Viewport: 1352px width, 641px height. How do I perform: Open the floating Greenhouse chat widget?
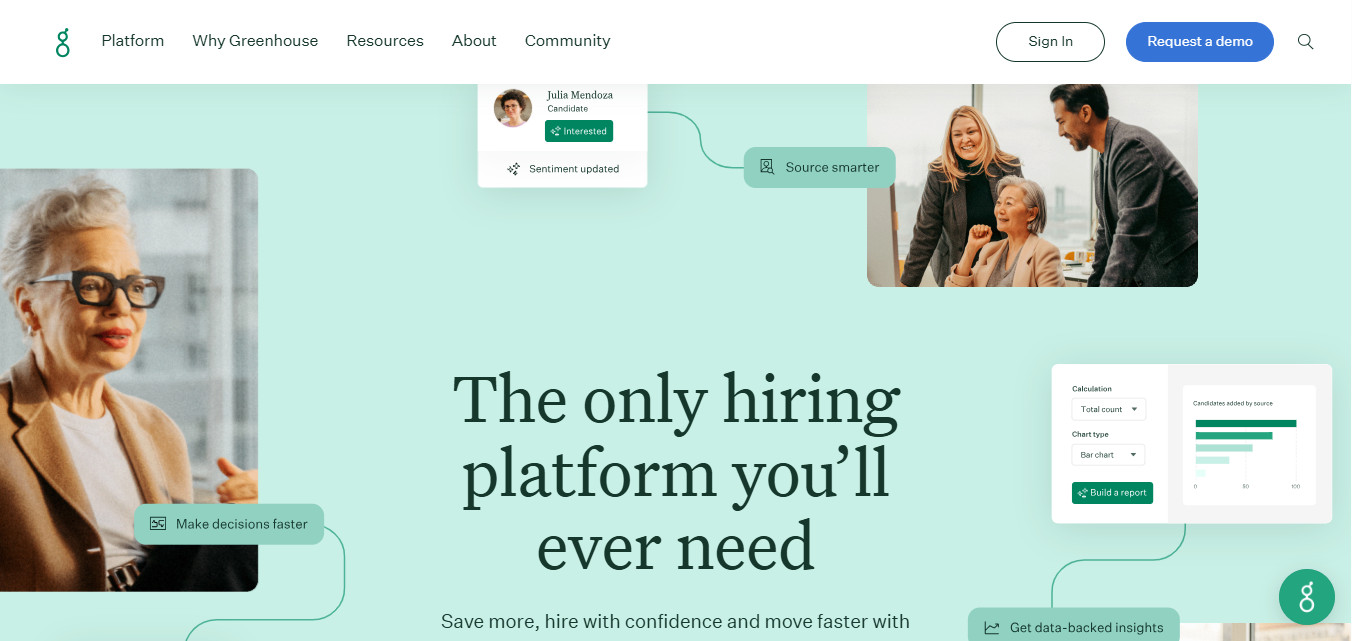click(x=1306, y=597)
